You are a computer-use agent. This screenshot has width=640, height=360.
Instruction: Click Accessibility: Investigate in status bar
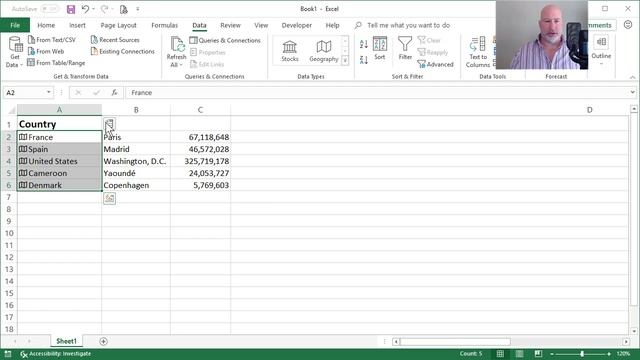point(56,354)
